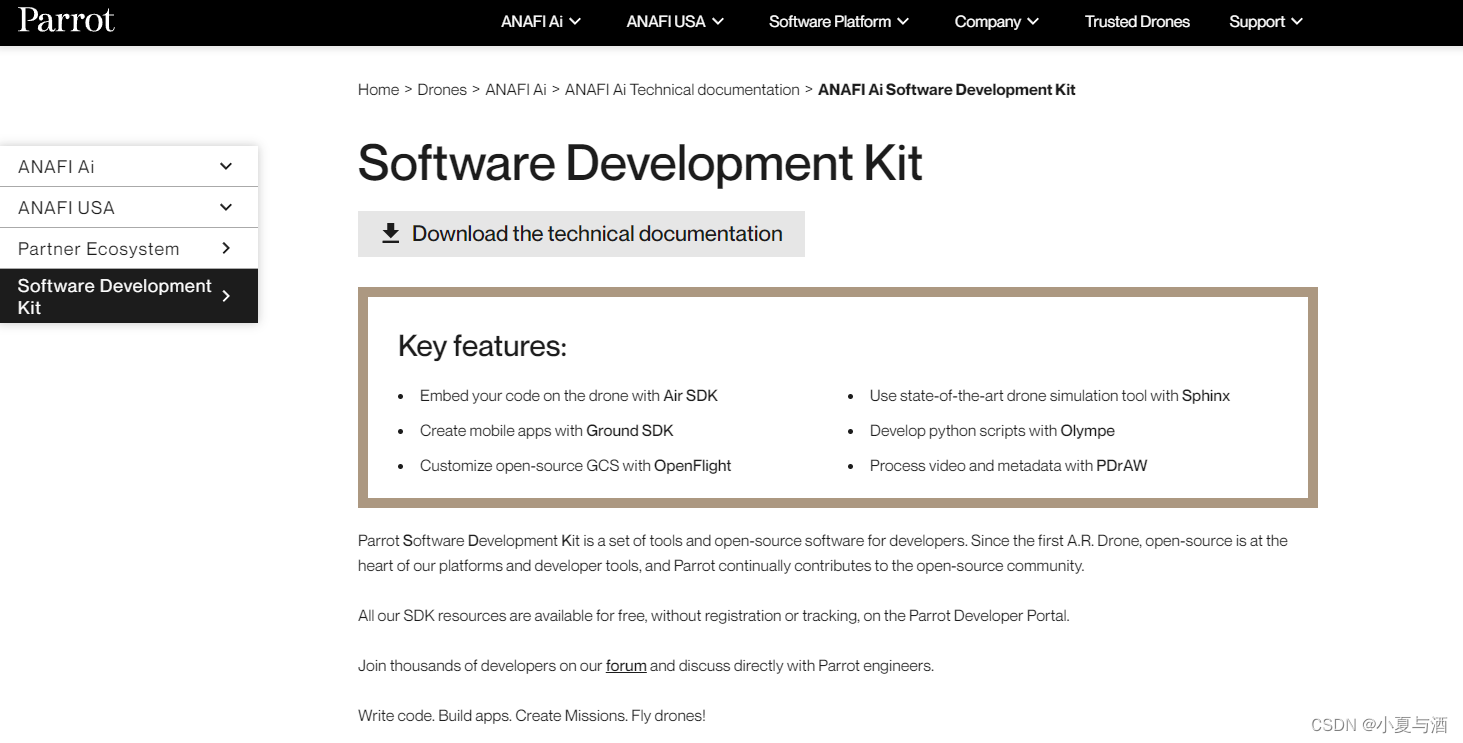Open the forum link
Image resolution: width=1463 pixels, height=743 pixels.
coord(626,666)
